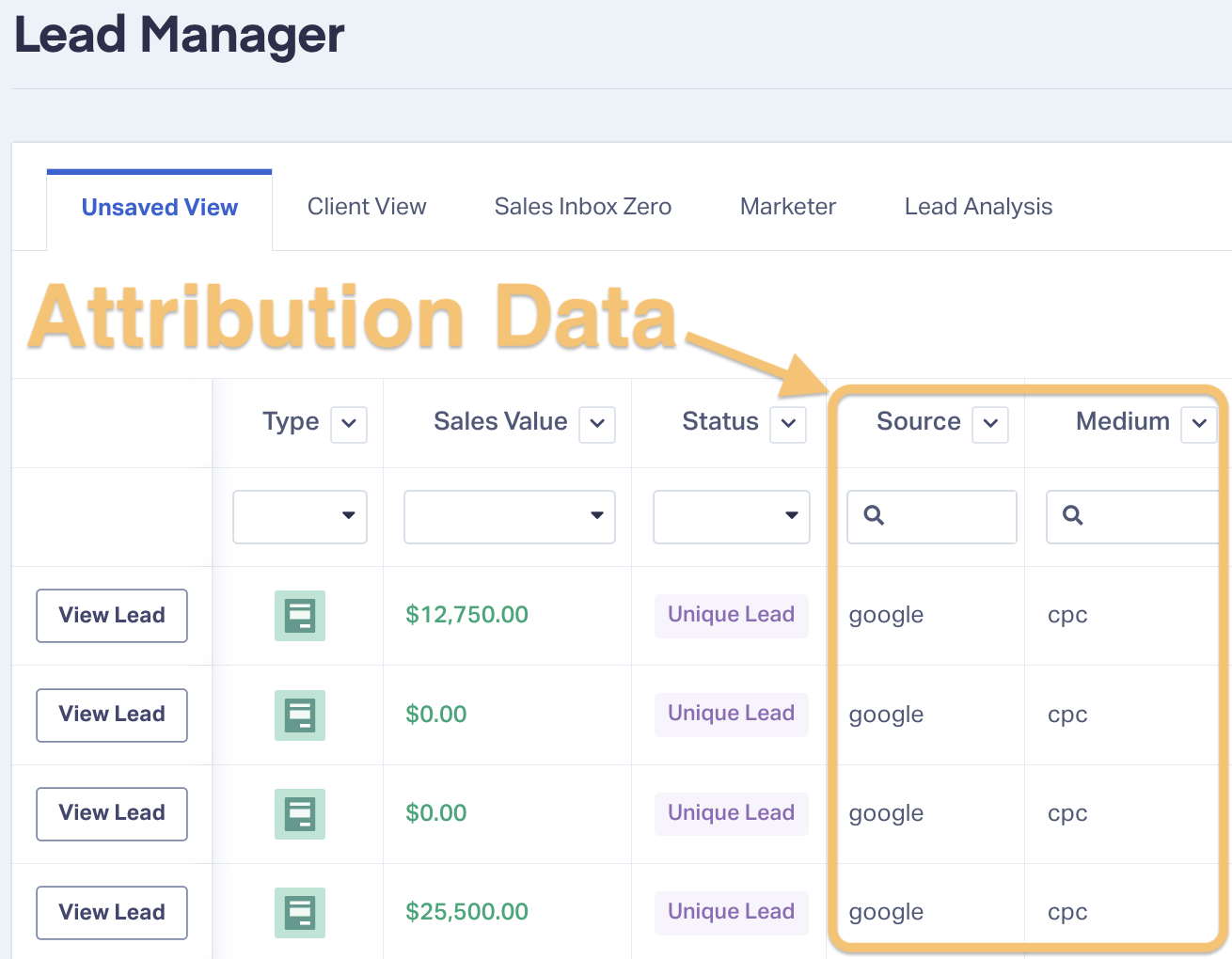Switch to Sales Inbox Zero tab

pos(583,207)
